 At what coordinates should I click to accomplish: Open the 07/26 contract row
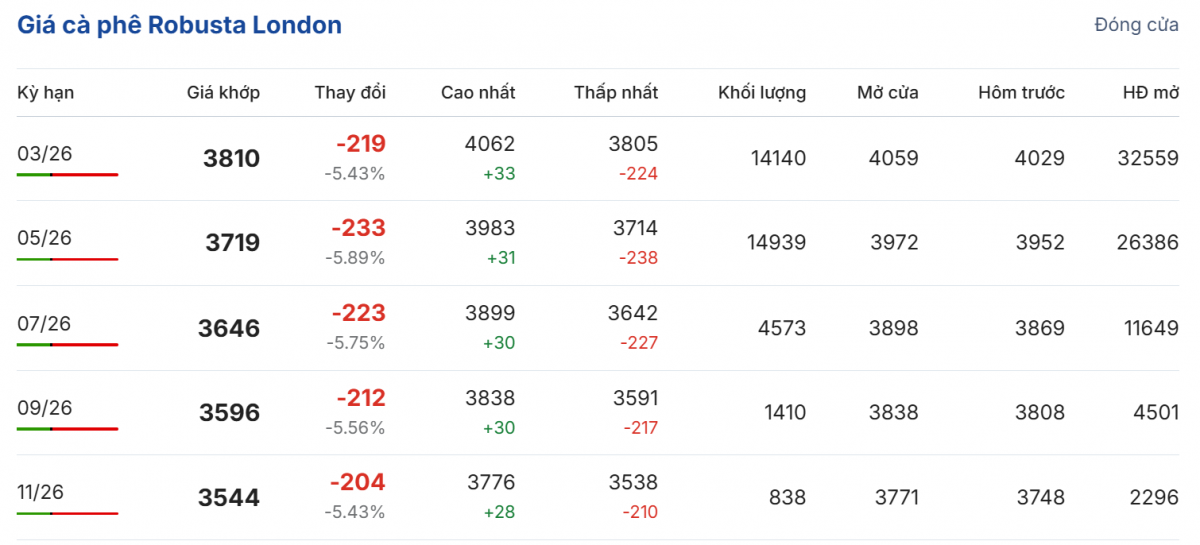(x=45, y=323)
